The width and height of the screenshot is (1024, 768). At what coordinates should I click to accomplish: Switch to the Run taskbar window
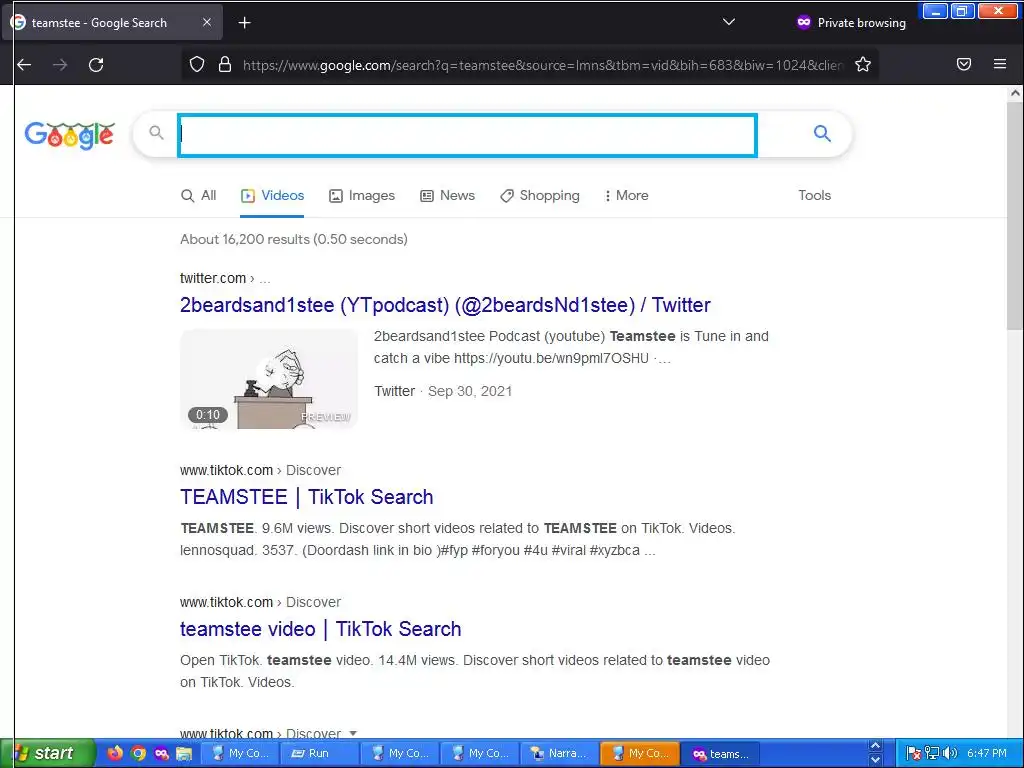(319, 753)
